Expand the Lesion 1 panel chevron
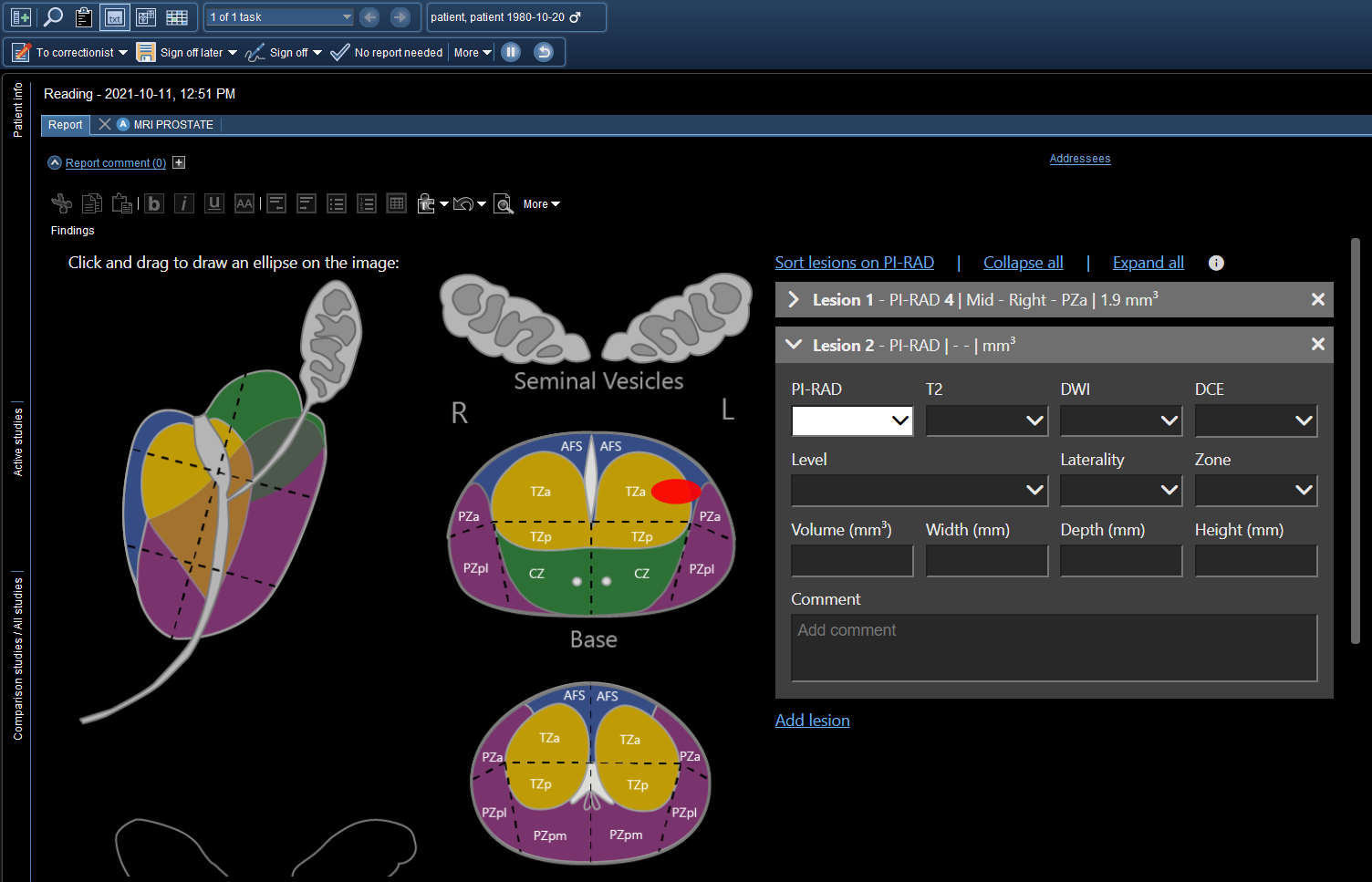The image size is (1372, 882). [x=794, y=300]
